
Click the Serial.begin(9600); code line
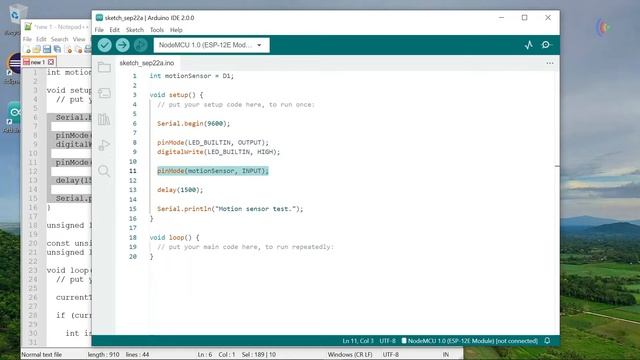(x=193, y=123)
